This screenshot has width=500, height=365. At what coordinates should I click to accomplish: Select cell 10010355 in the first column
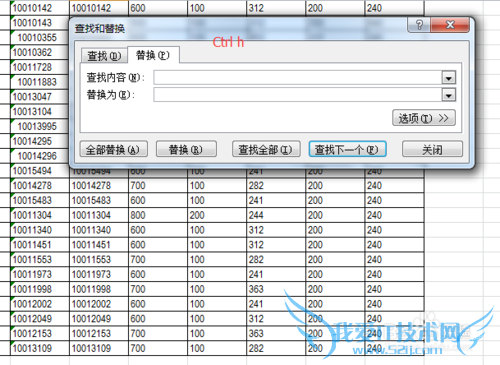click(x=40, y=37)
